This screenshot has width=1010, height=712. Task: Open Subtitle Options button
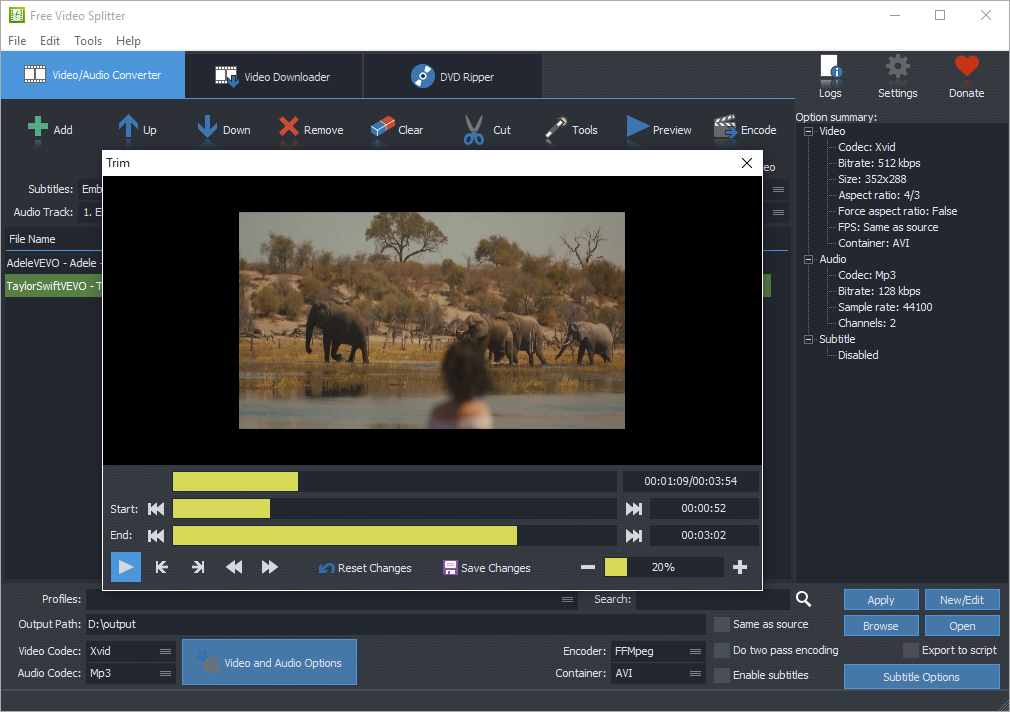click(x=922, y=677)
